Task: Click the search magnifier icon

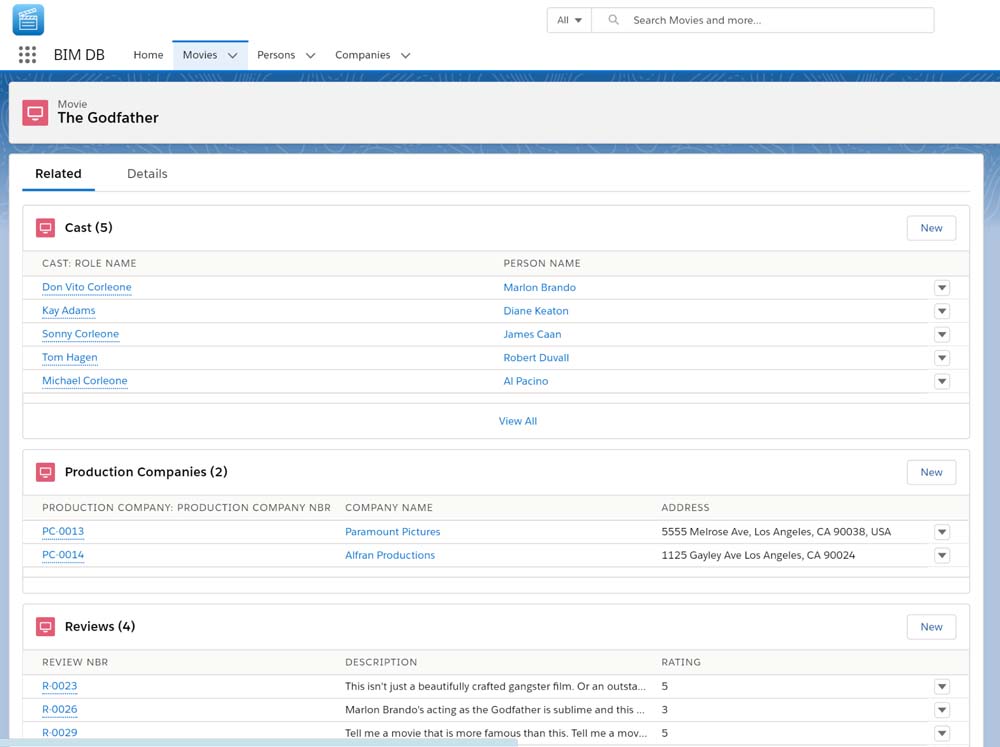Action: (614, 20)
